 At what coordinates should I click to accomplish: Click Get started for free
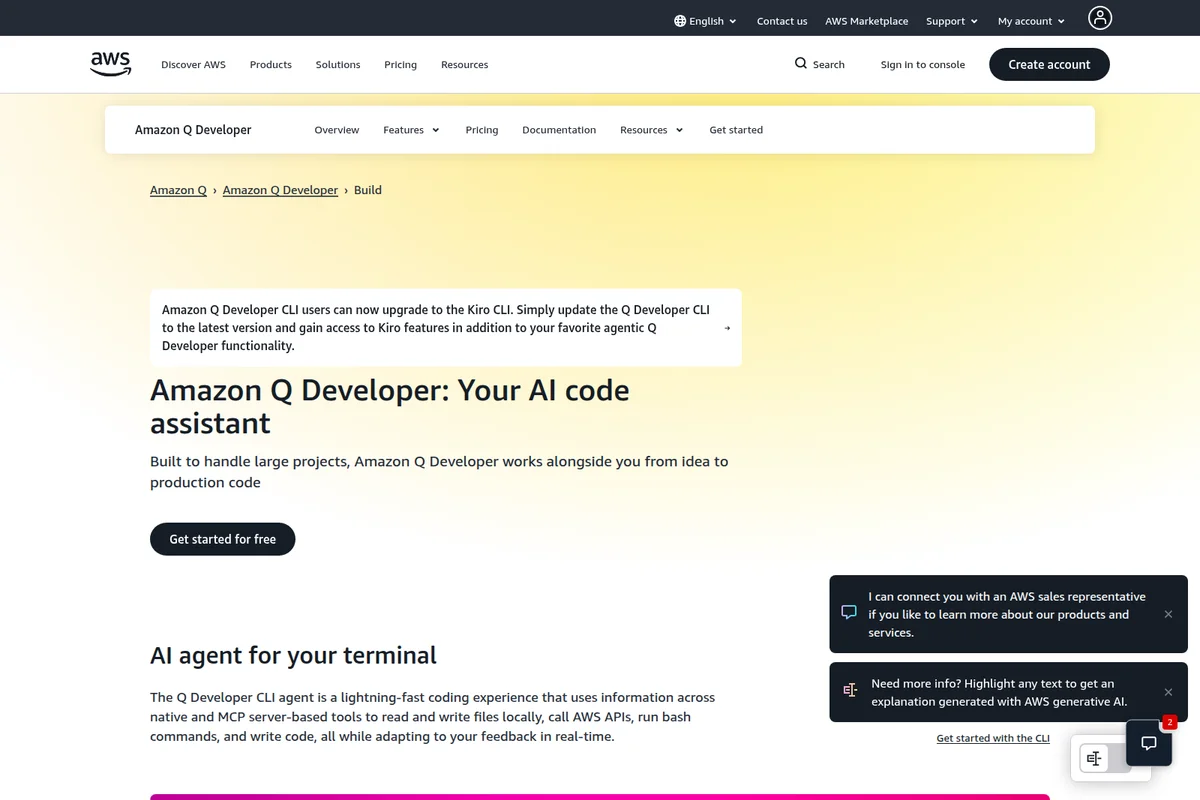pos(222,538)
